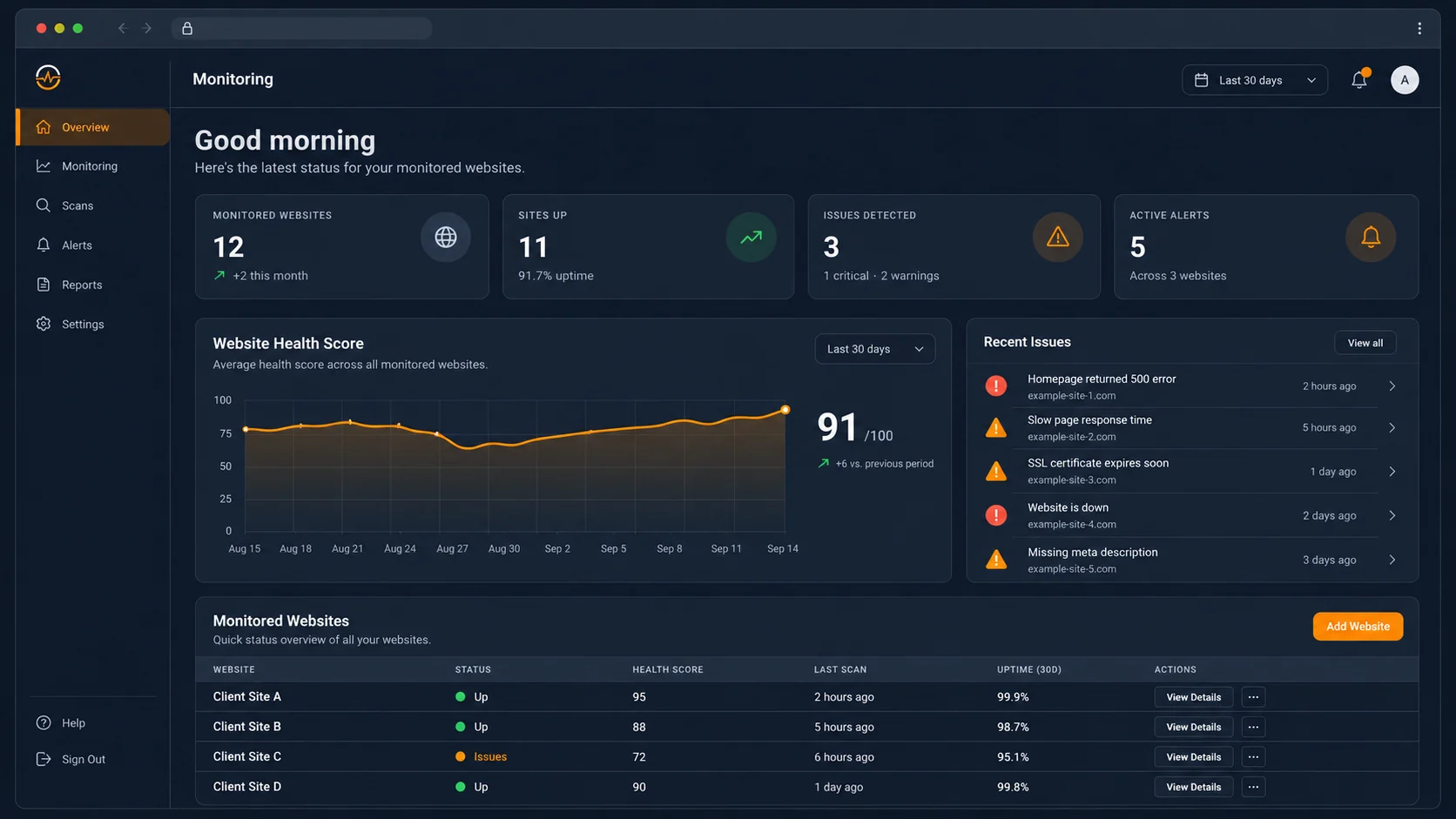Screen dimensions: 1456x819
Task: Click the globe icon on Monitored Websites card
Action: pos(446,237)
